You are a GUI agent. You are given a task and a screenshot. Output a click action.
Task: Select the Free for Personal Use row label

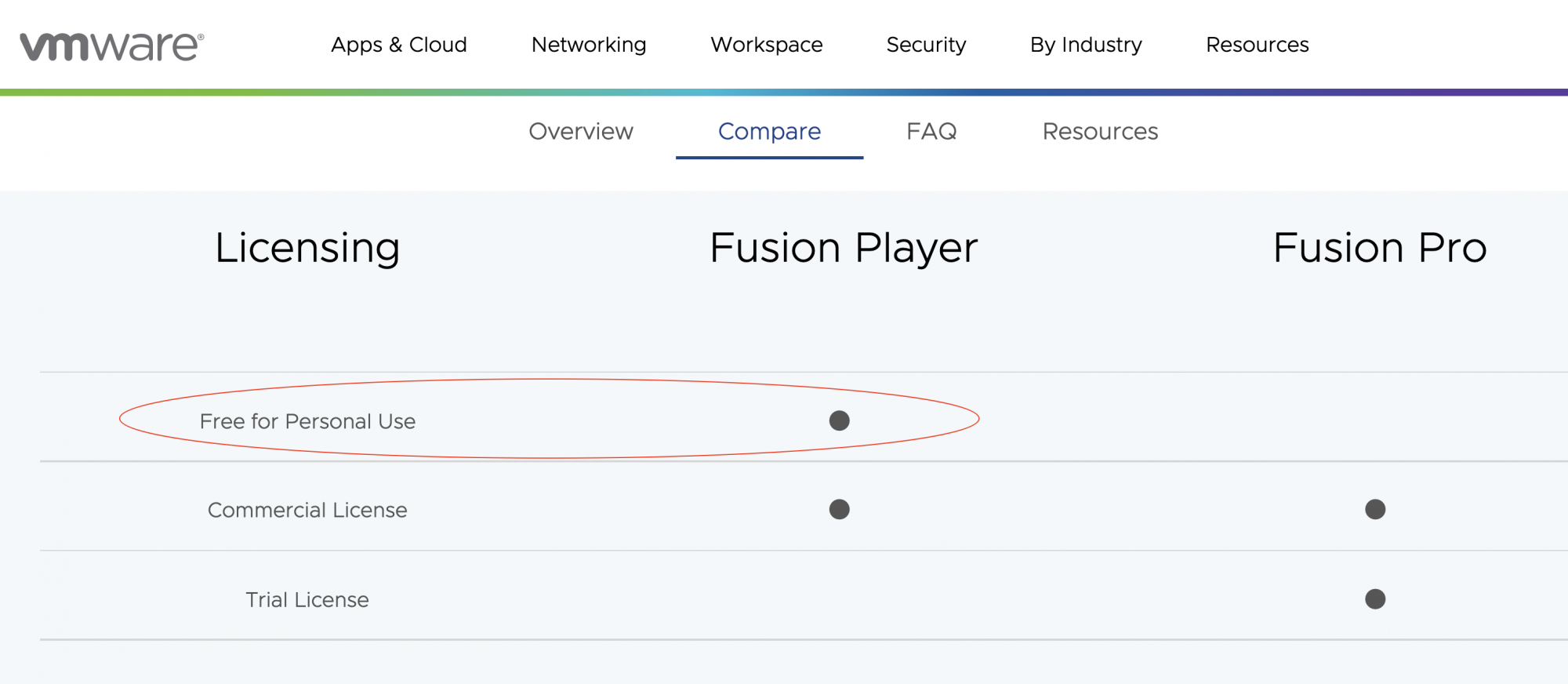307,421
